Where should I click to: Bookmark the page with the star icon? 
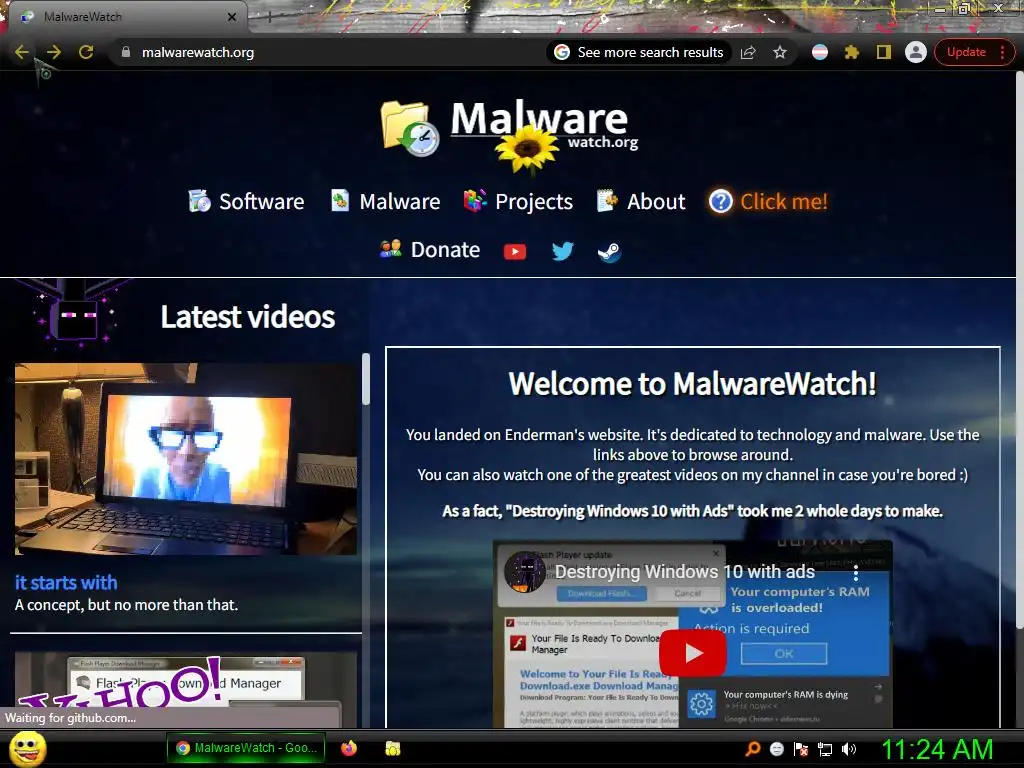[x=780, y=52]
